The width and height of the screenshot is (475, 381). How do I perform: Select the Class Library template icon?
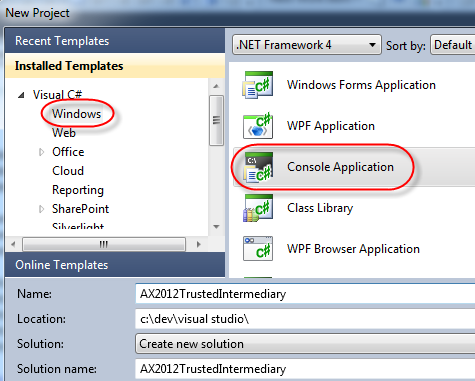257,208
